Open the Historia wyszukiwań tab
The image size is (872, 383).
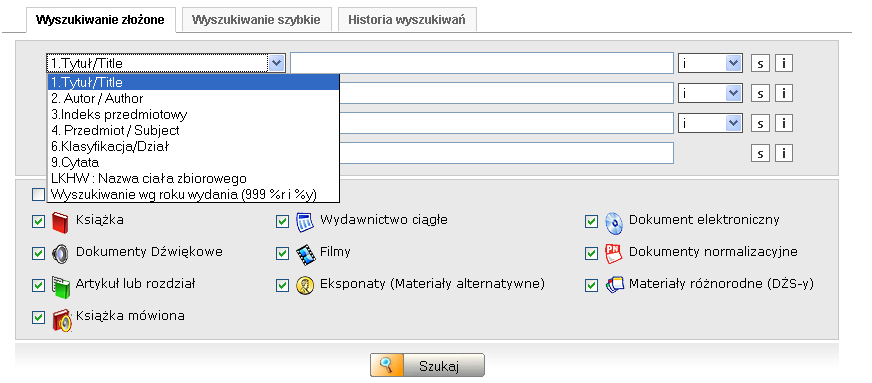[407, 20]
